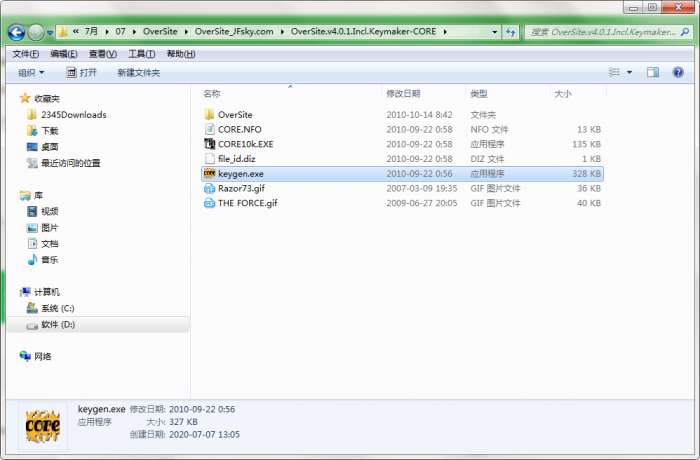Open the 查看(V) menu

click(x=103, y=54)
